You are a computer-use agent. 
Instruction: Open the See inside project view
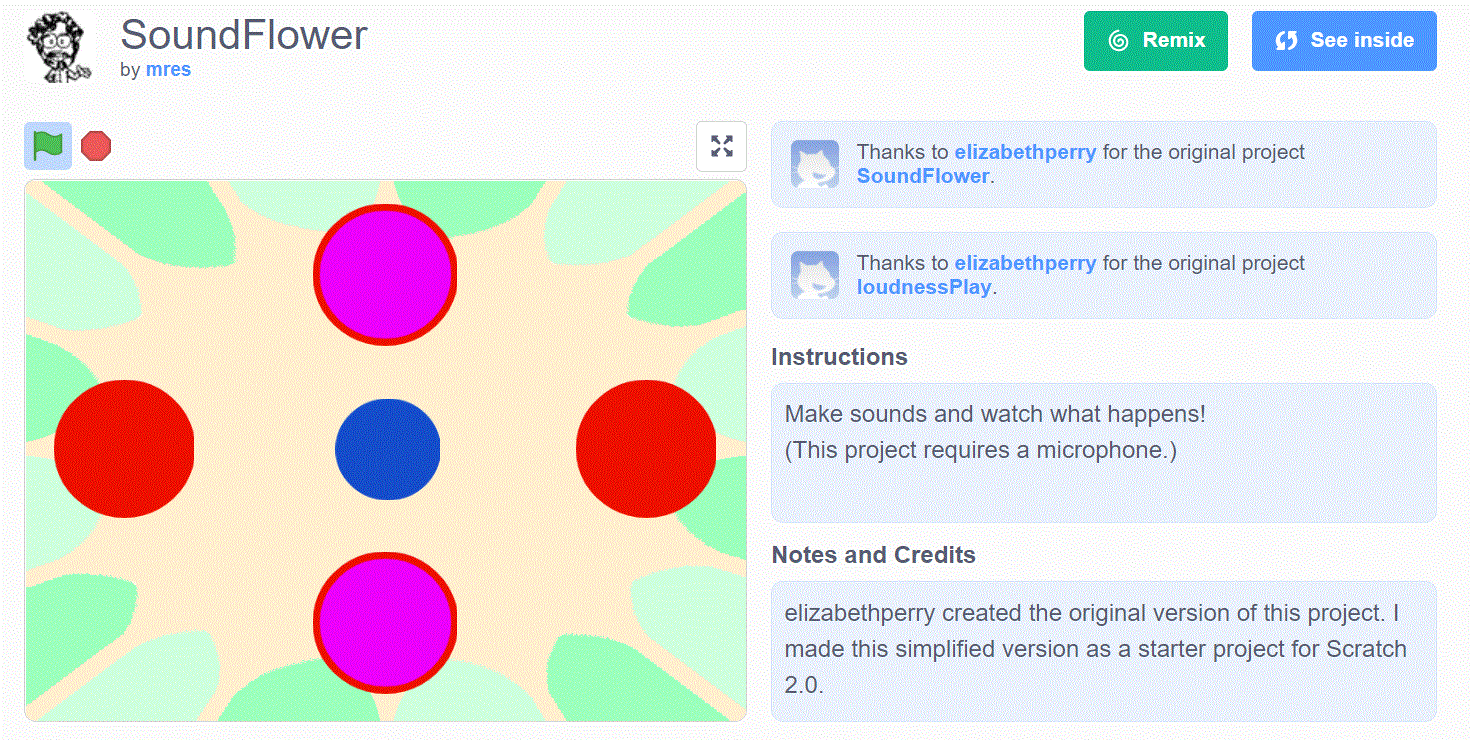pyautogui.click(x=1343, y=41)
